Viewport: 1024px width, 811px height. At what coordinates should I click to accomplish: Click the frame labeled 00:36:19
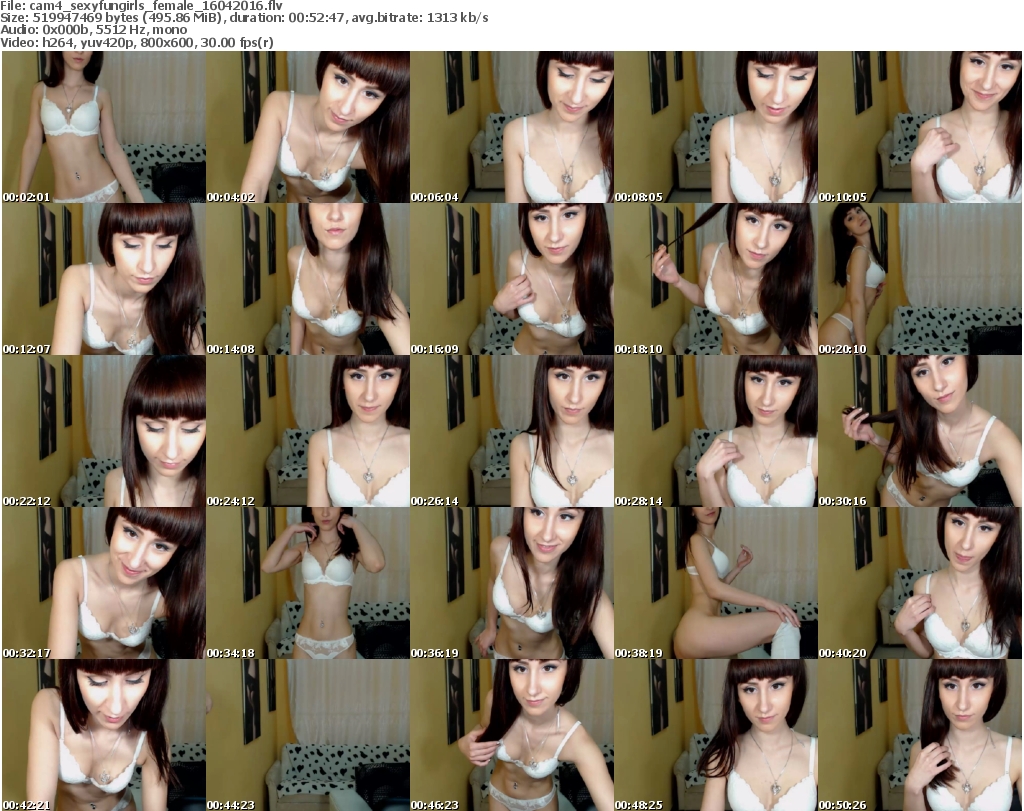(x=512, y=583)
